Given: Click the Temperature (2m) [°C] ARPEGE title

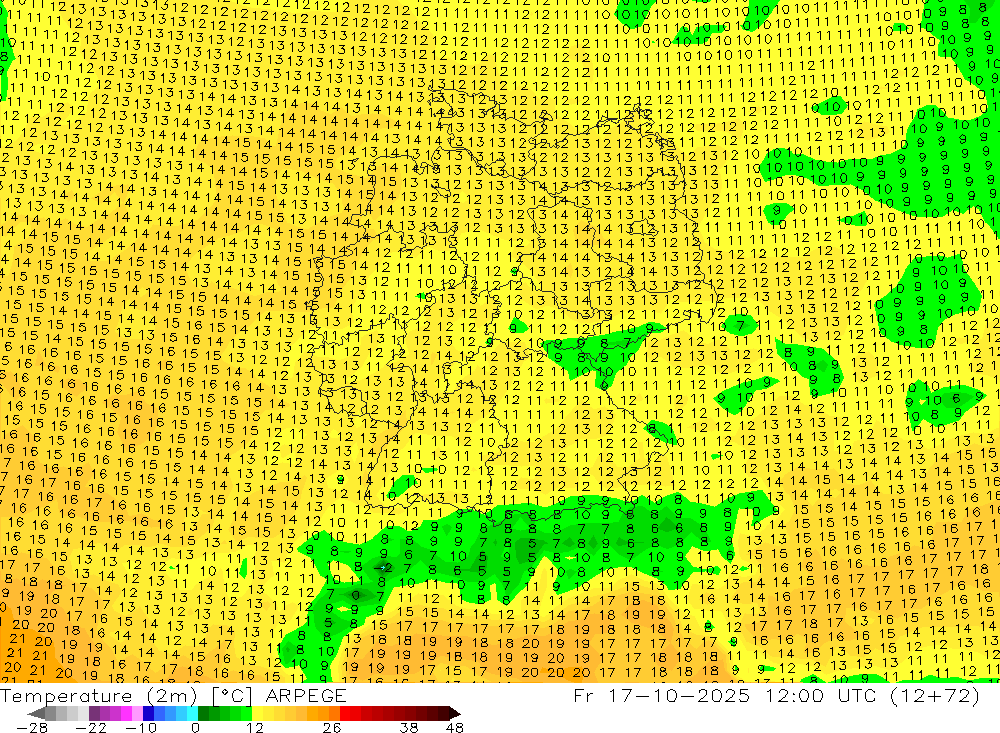Looking at the screenshot, I should tap(173, 695).
